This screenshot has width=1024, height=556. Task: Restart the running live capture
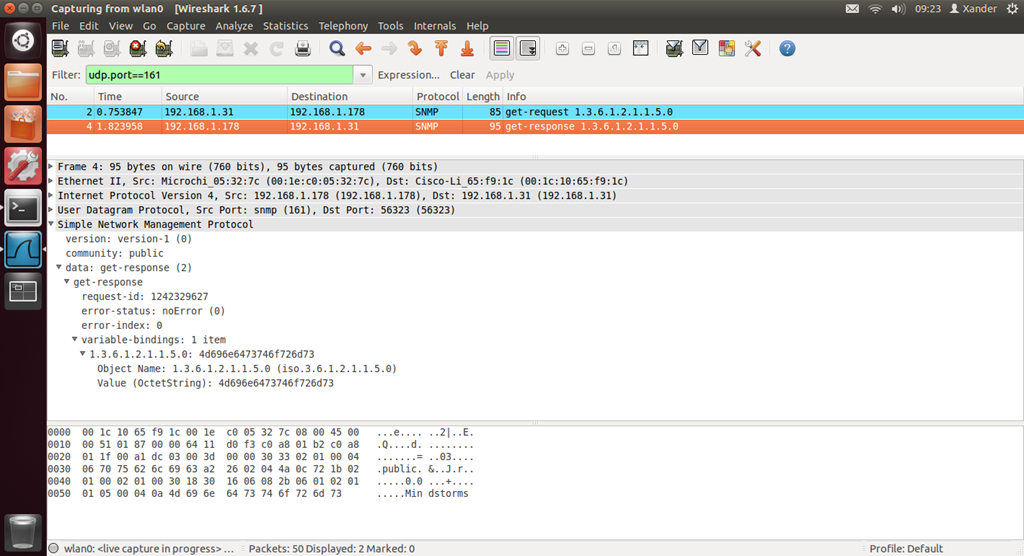click(164, 48)
